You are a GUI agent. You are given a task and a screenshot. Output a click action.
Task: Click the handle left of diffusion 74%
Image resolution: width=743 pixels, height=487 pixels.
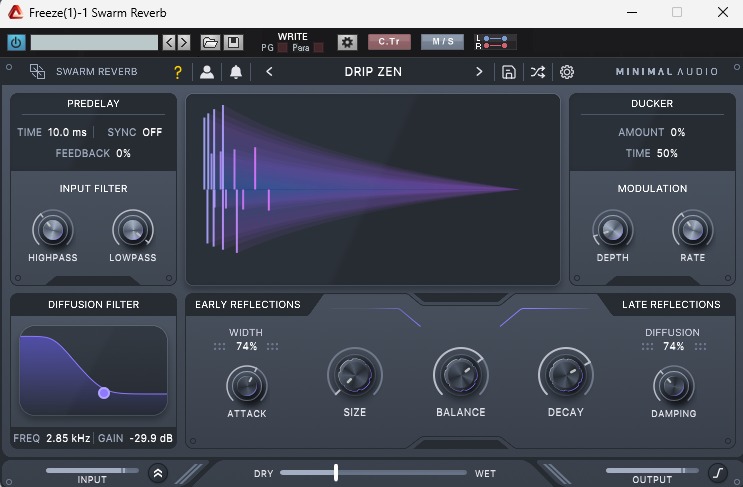(647, 347)
